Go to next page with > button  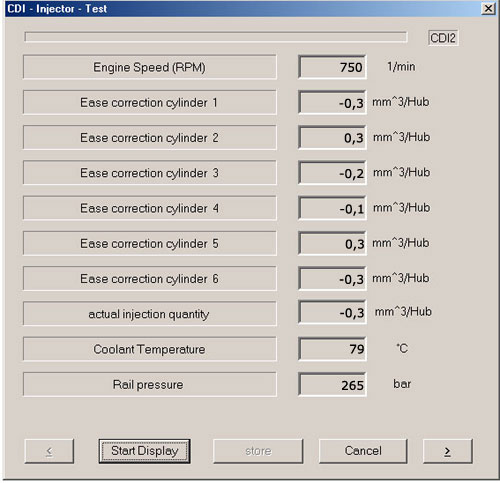pyautogui.click(x=448, y=451)
